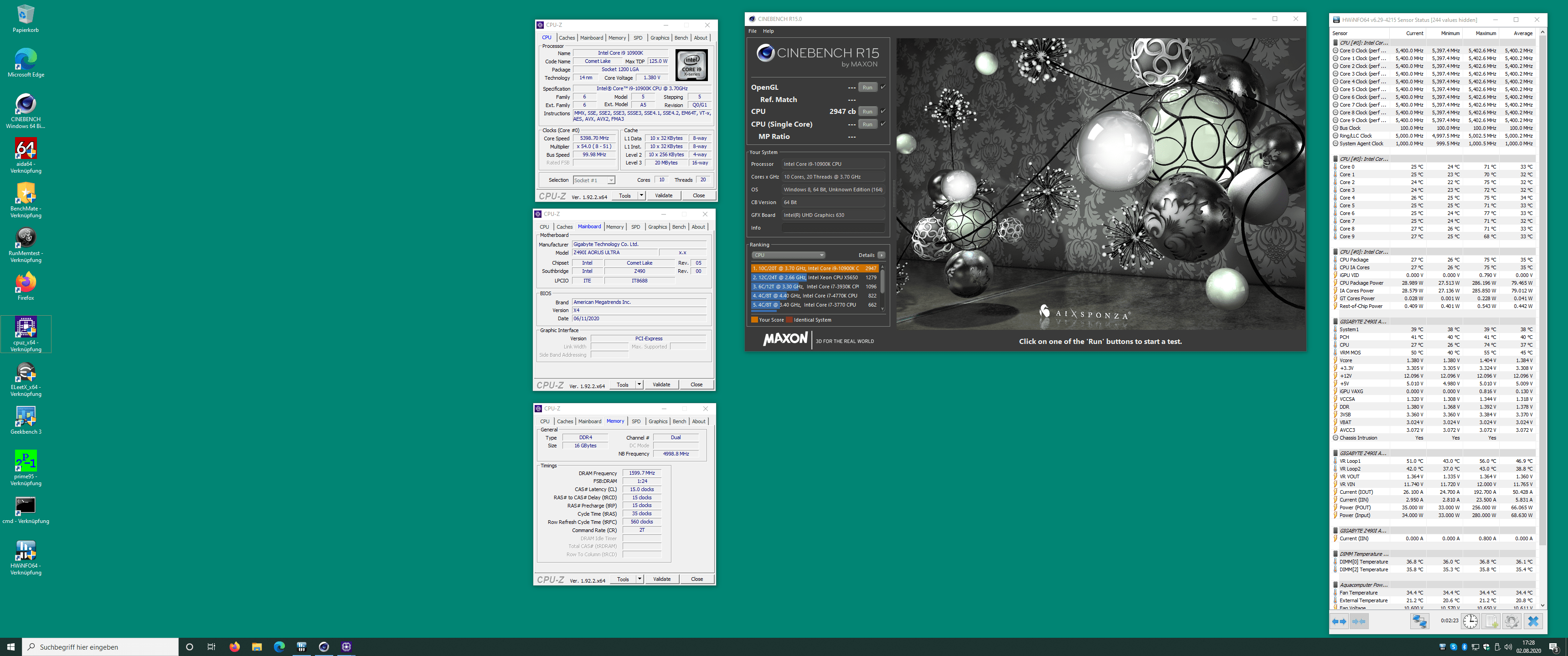The image size is (1568, 656).
Task: Open File Explorer from the taskbar
Action: (257, 646)
